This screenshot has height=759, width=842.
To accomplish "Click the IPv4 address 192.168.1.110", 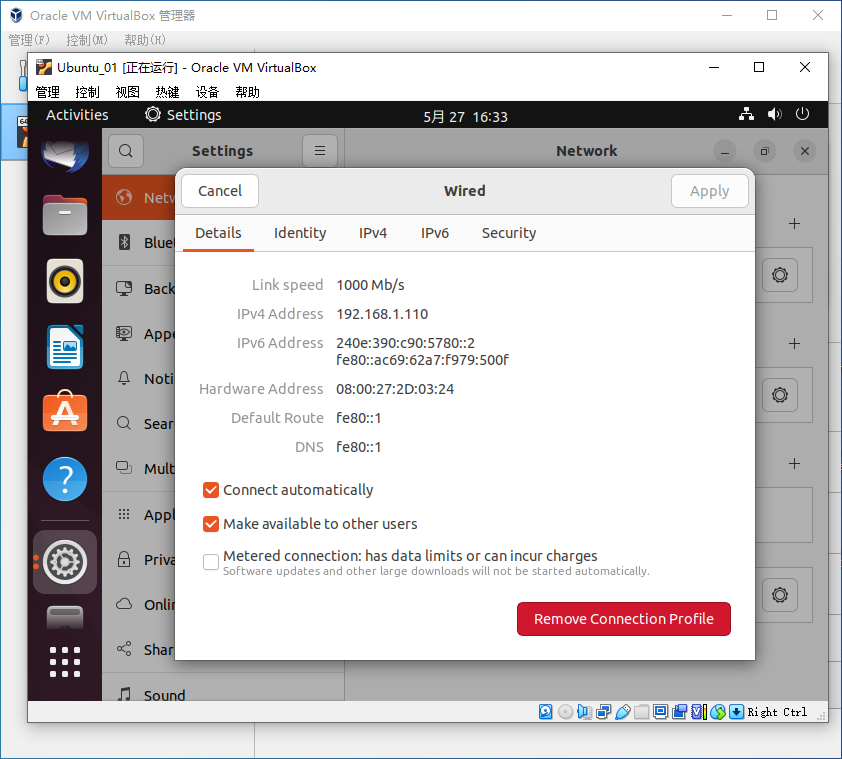I will coord(382,314).
